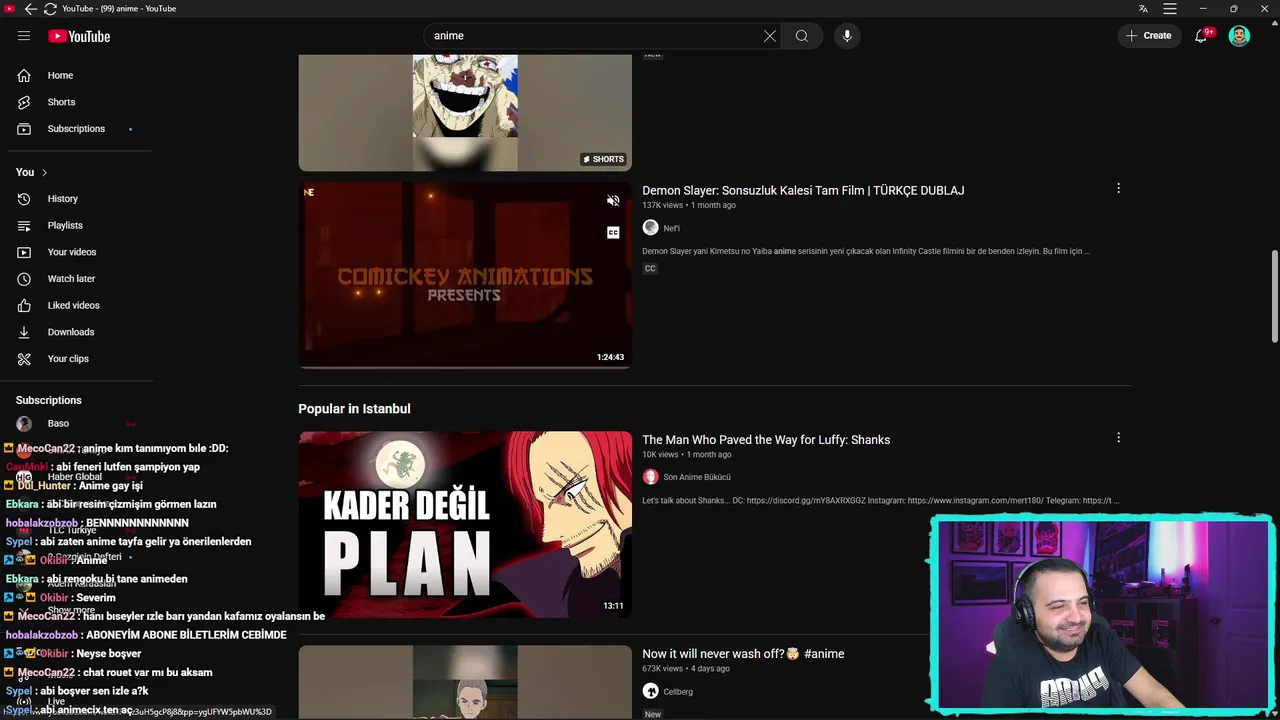Open browser menu icon in title bar
The width and height of the screenshot is (1280, 720).
(x=1170, y=9)
